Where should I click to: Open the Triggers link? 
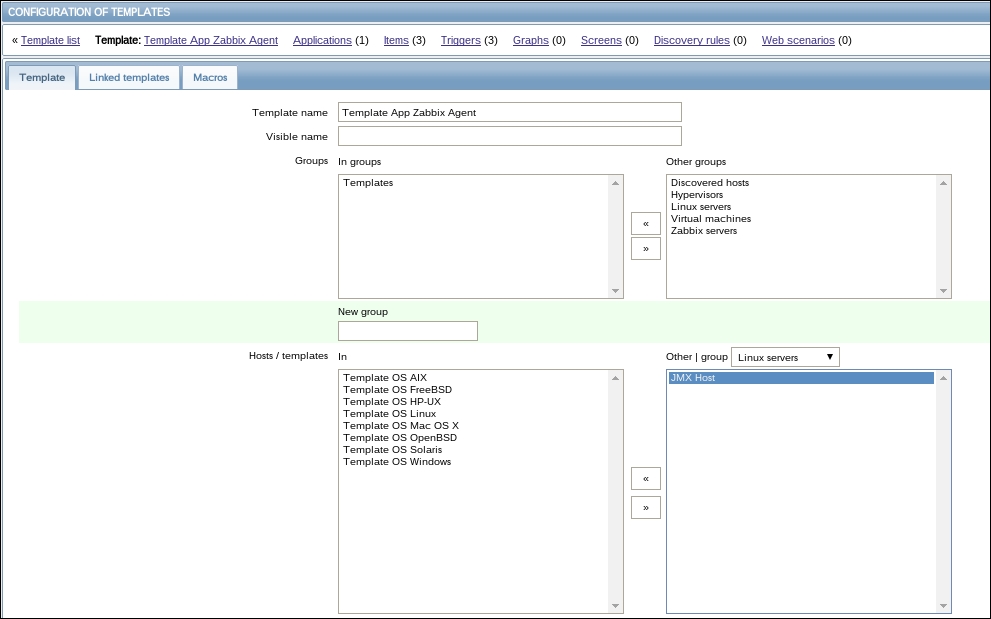tap(460, 41)
